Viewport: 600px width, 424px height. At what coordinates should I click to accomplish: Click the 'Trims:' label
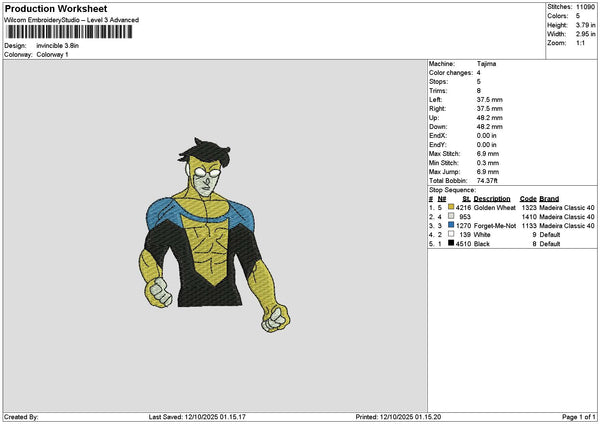point(438,91)
